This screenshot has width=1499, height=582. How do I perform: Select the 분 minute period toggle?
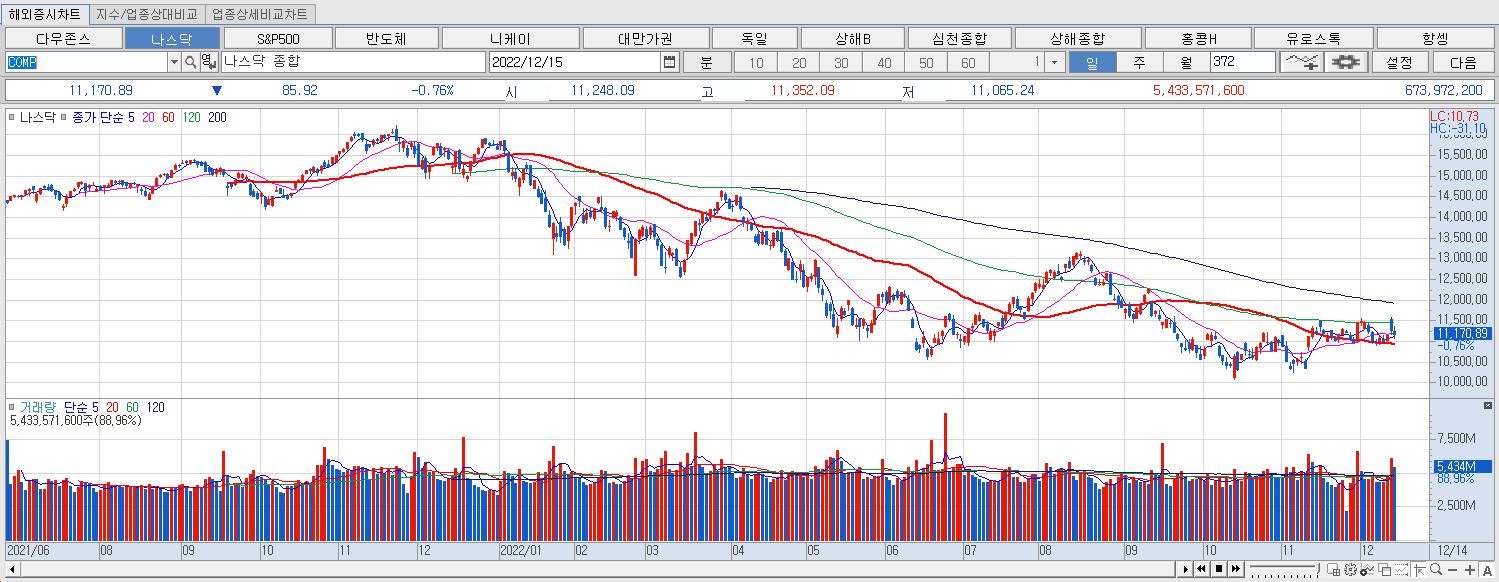coord(706,62)
